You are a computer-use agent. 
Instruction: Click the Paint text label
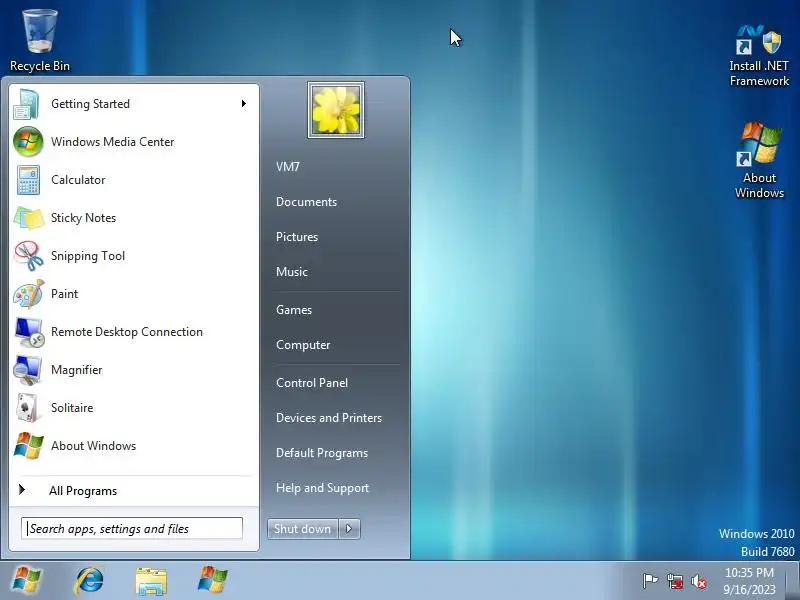64,294
